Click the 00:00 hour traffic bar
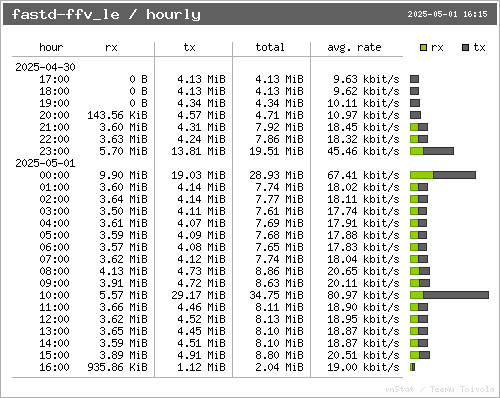500x398 pixels. [x=443, y=175]
